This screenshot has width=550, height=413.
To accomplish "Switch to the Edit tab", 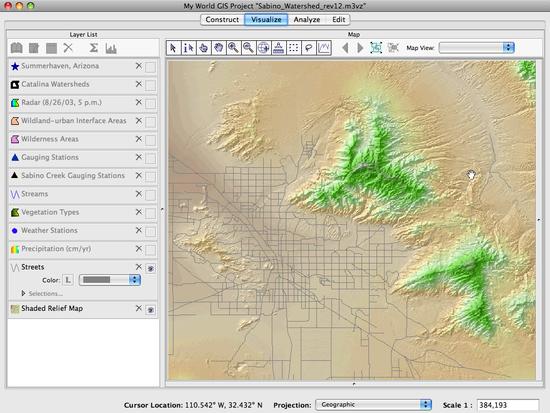I will tap(338, 20).
